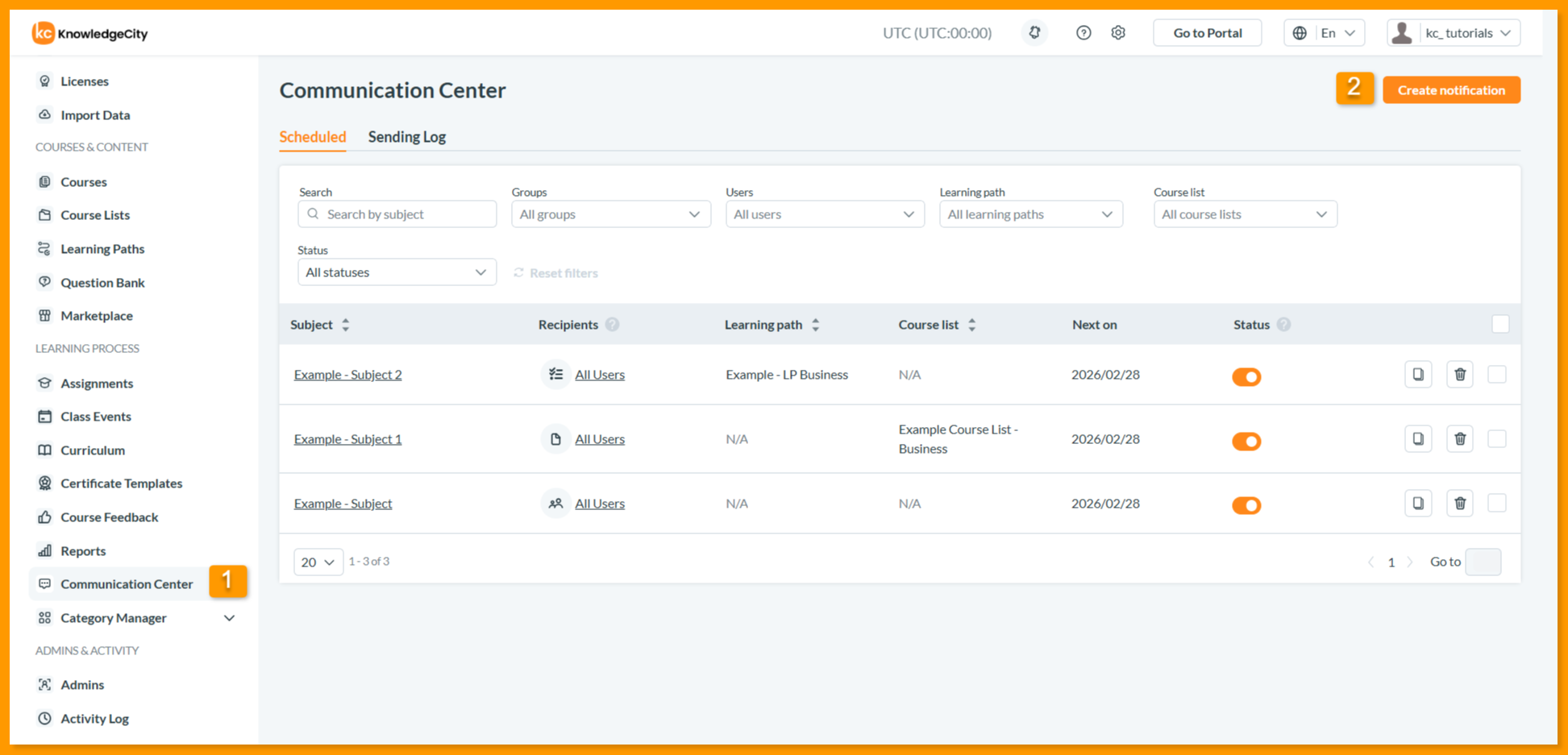This screenshot has height=755, width=1568.
Task: Click the Go to Portal button
Action: coord(1208,33)
